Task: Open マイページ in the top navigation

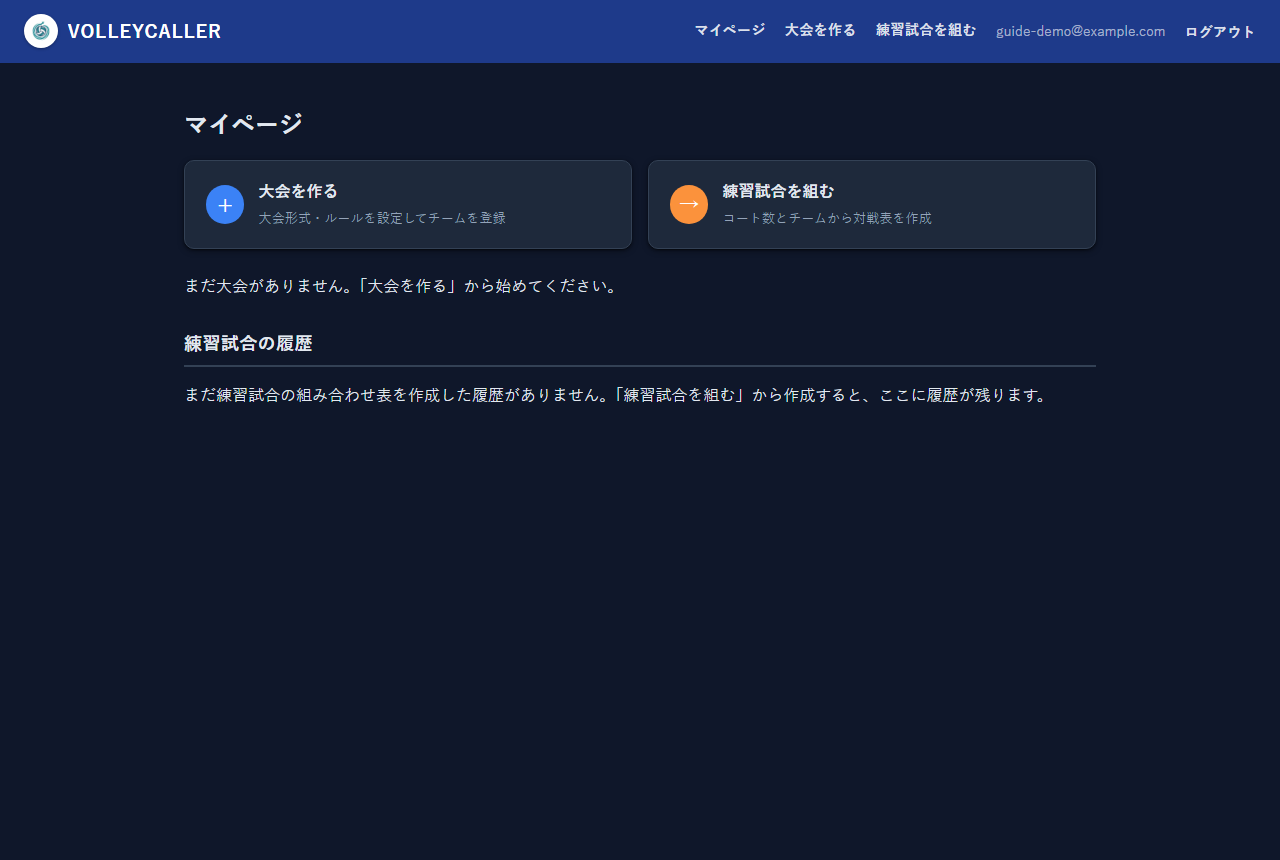Action: (730, 31)
